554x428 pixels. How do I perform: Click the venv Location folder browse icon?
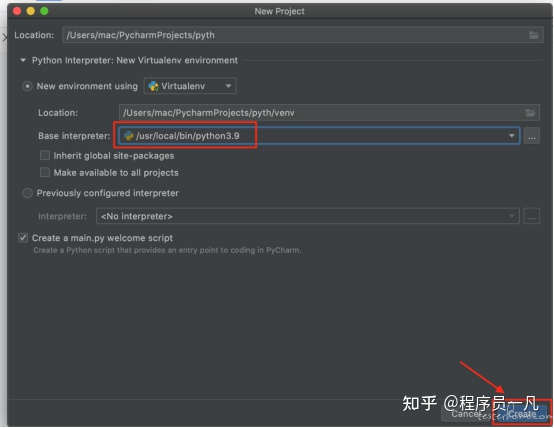click(x=530, y=113)
